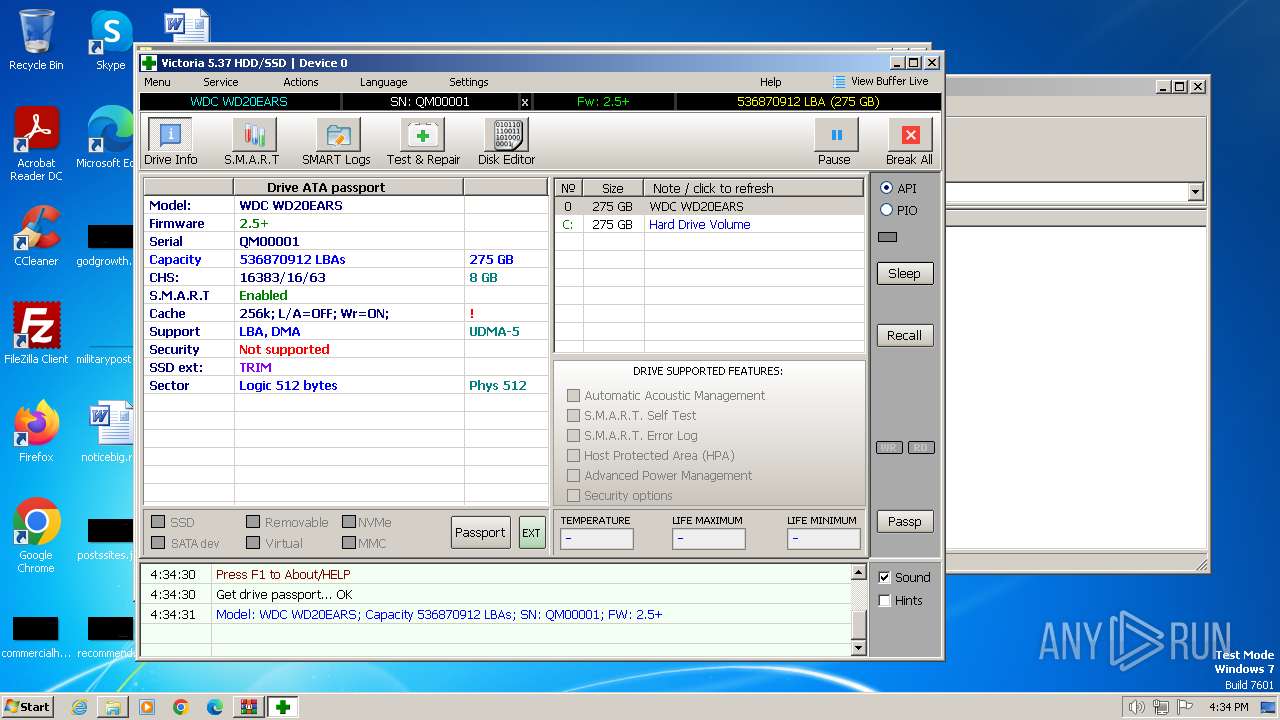
Task: Open noticebig Word document on desktop
Action: (x=108, y=432)
